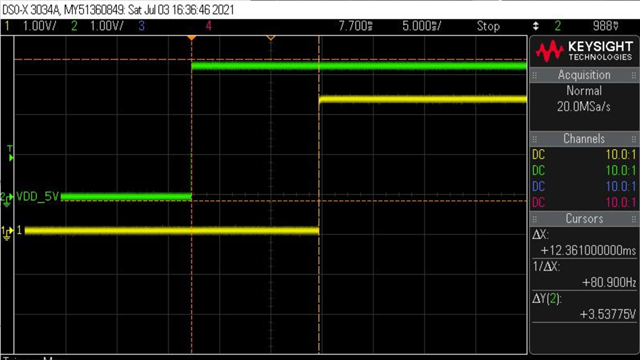
Task: Click the VDD_5V channel label
Action: click(38, 197)
